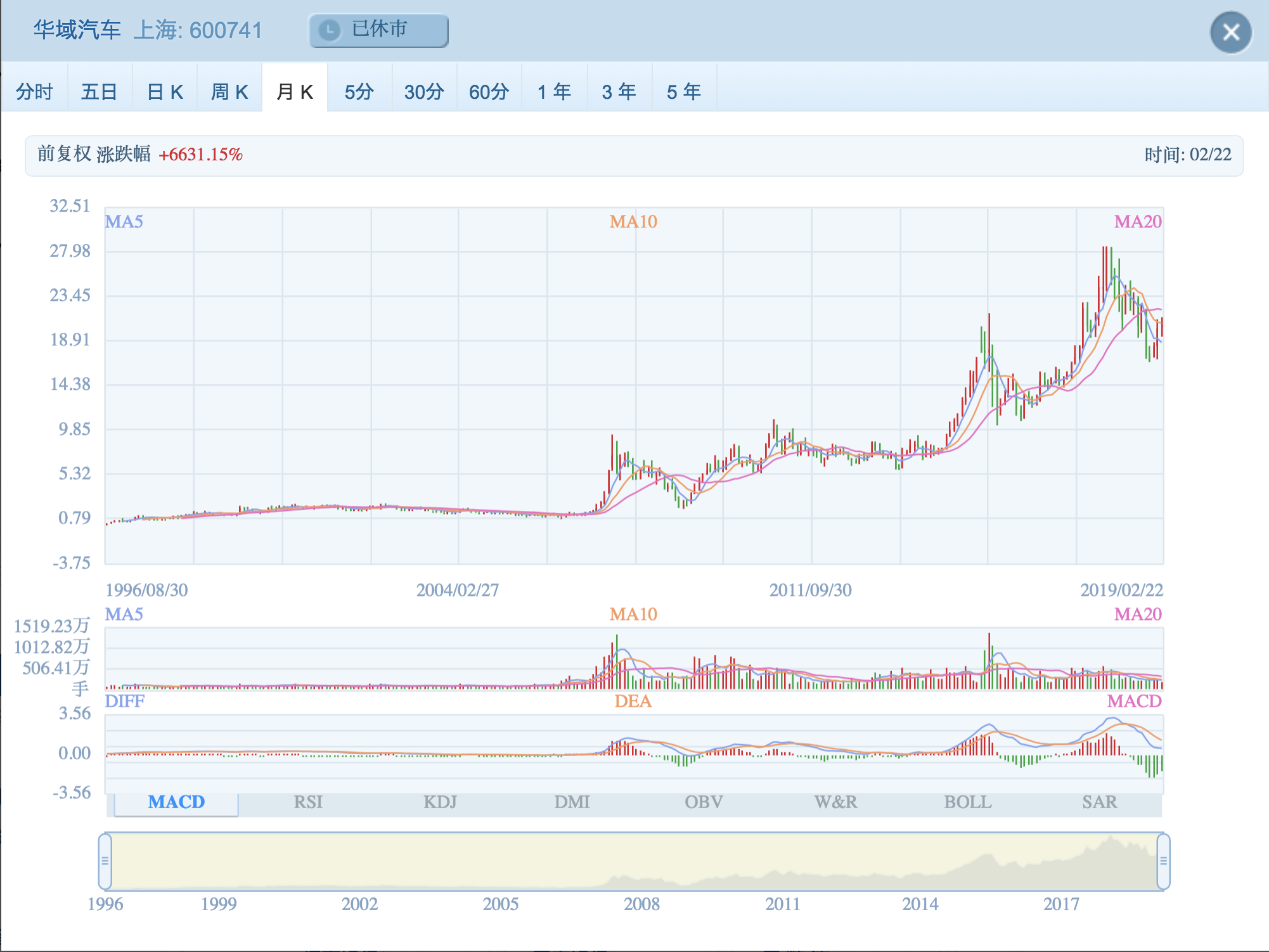
Task: Click the timeline range overview area
Action: (634, 861)
